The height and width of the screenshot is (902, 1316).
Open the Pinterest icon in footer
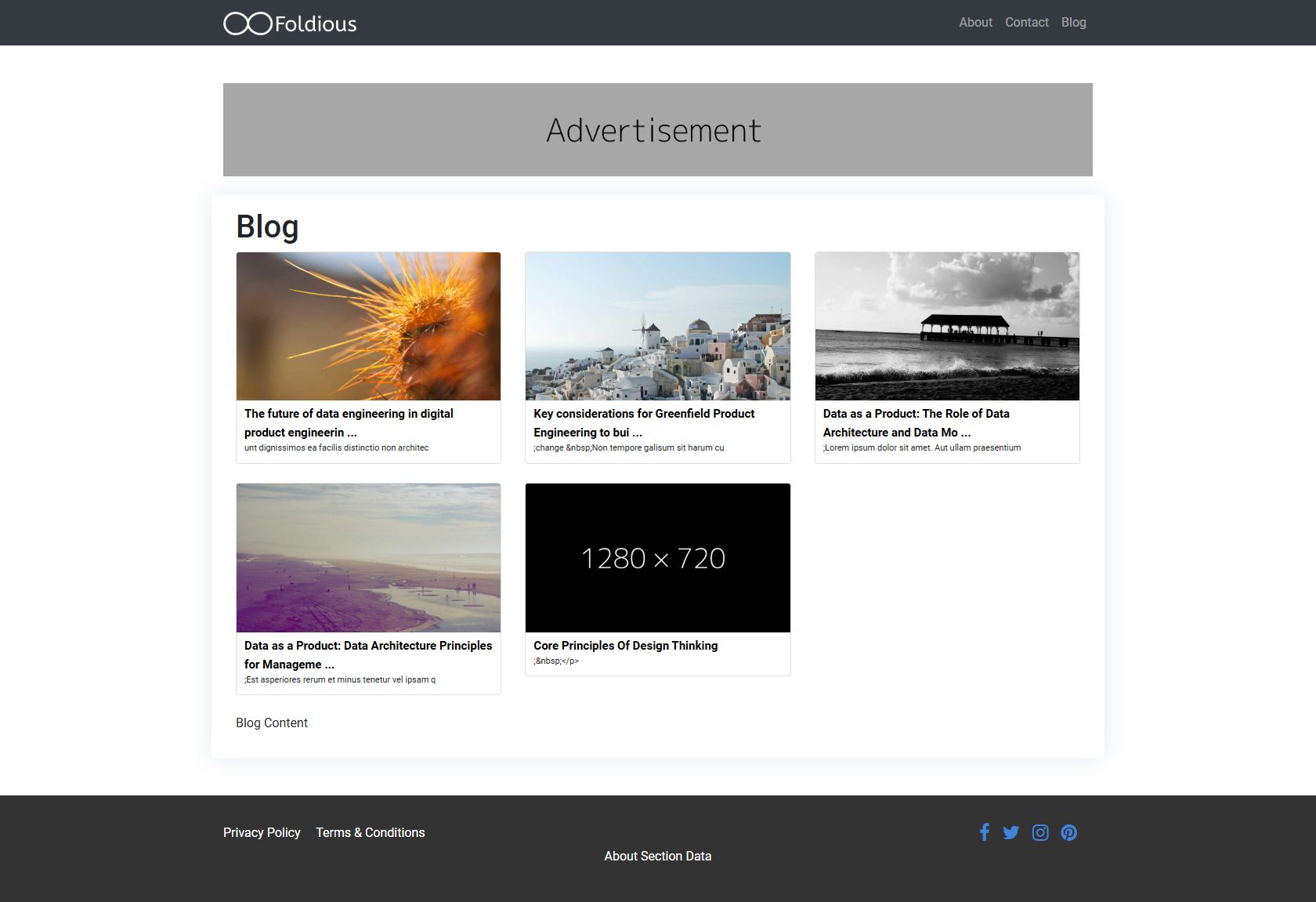point(1068,832)
